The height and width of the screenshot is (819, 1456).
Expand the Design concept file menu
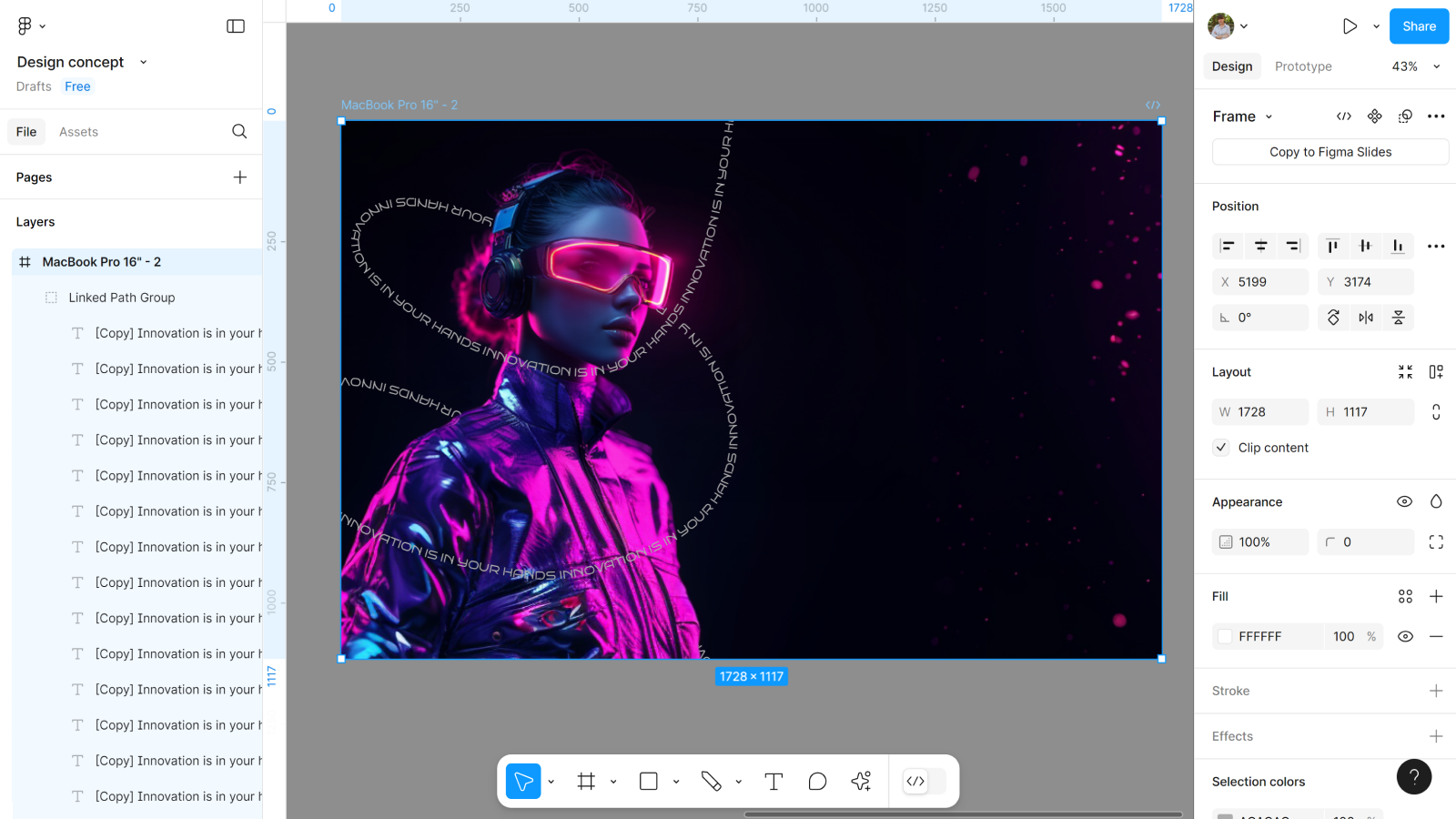[x=143, y=62]
